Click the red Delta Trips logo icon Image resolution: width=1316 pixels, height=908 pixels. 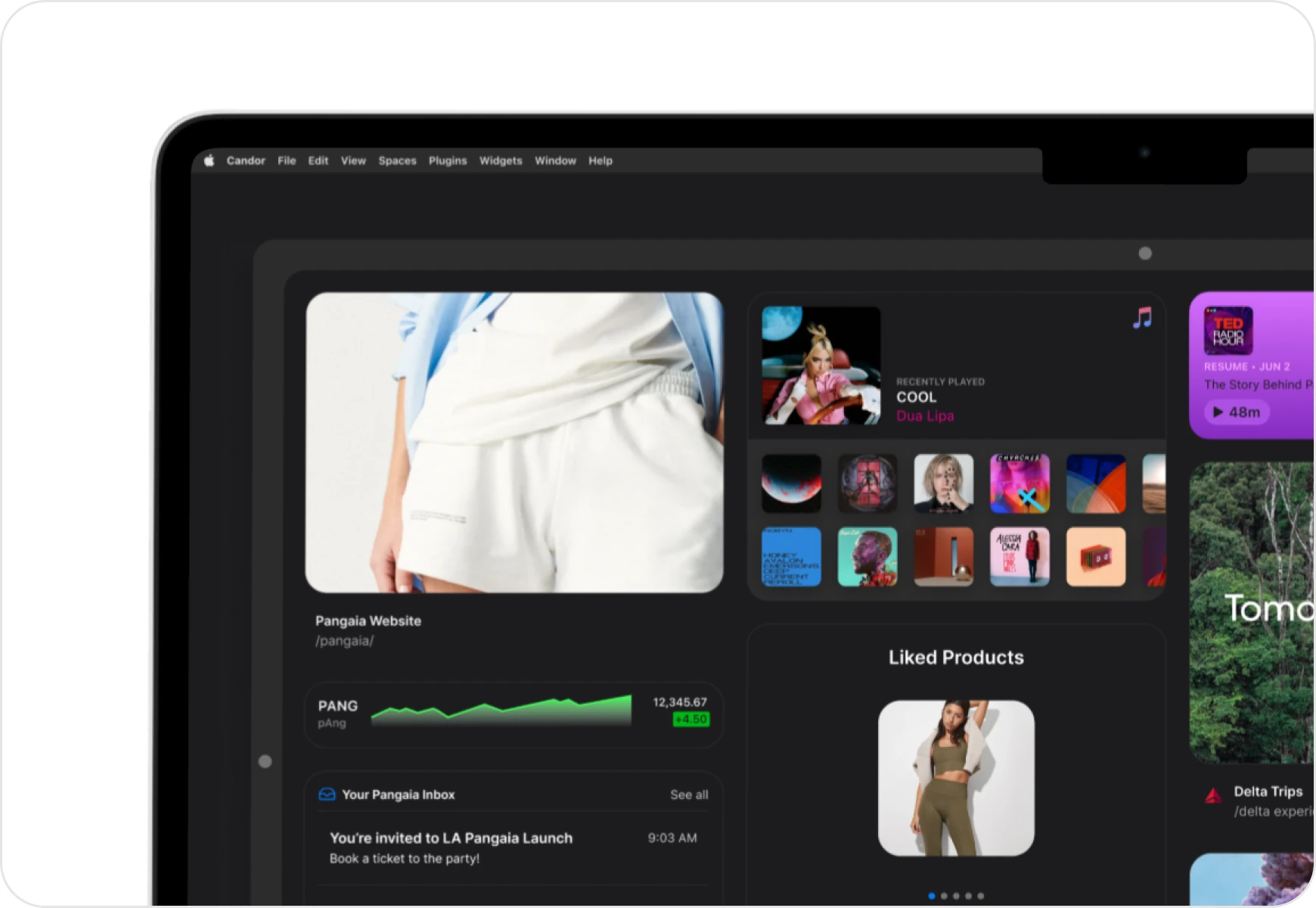1213,795
